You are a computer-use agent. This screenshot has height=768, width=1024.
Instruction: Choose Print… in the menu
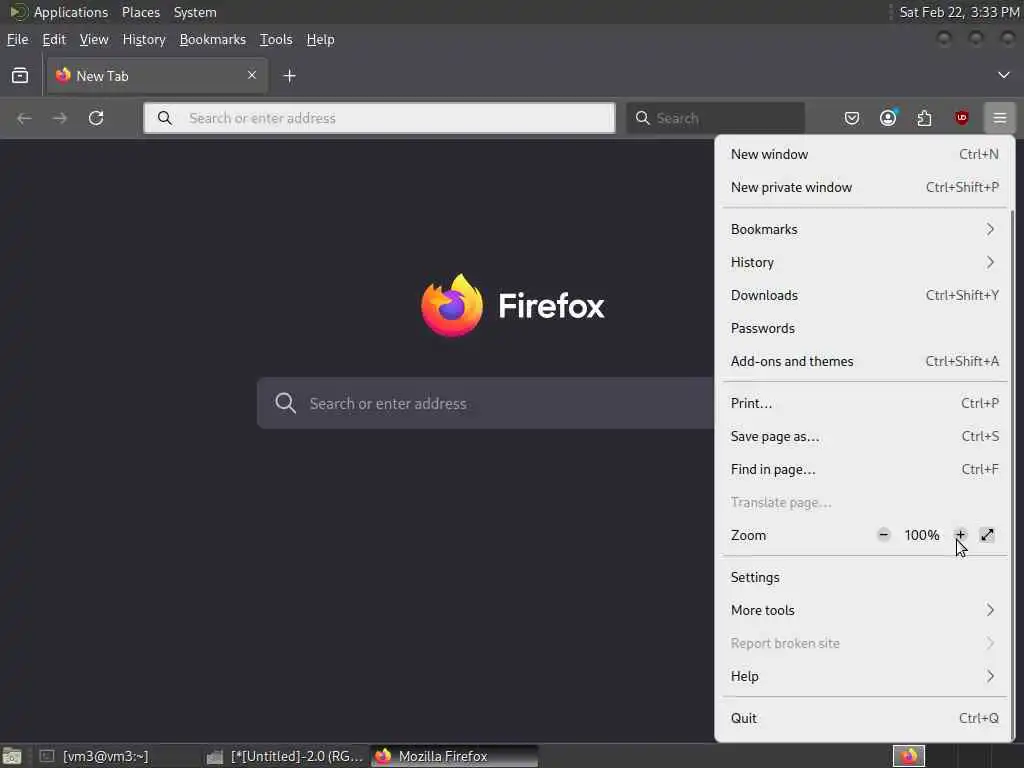865,403
